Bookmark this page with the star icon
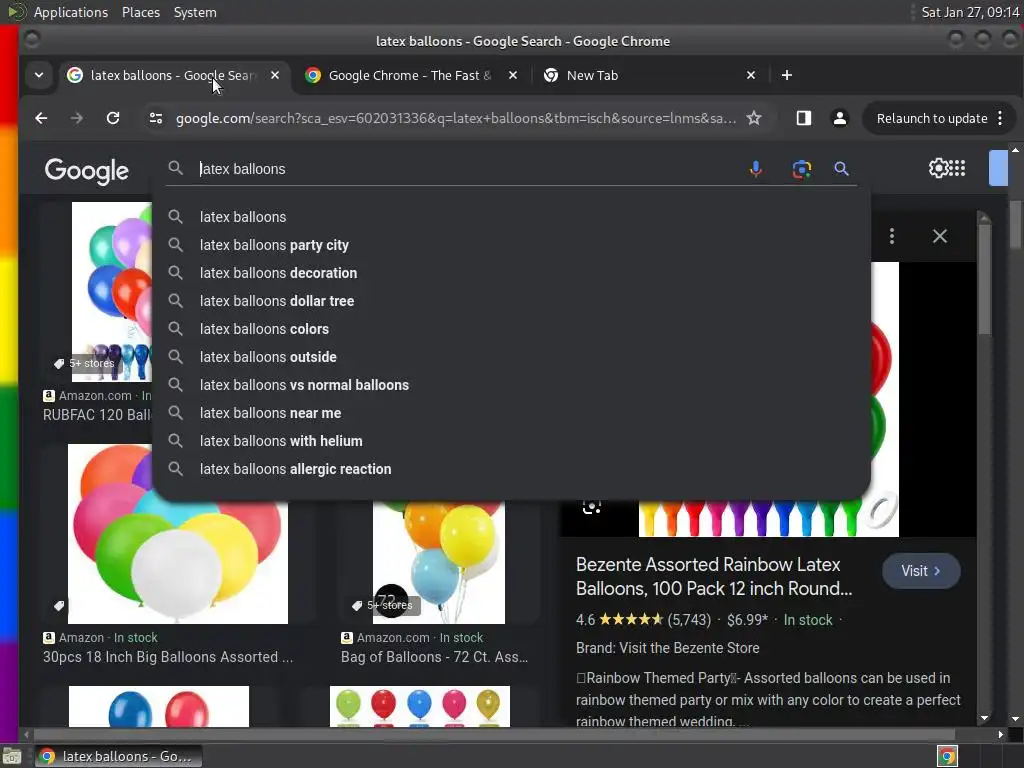This screenshot has height=768, width=1024. coord(754,118)
